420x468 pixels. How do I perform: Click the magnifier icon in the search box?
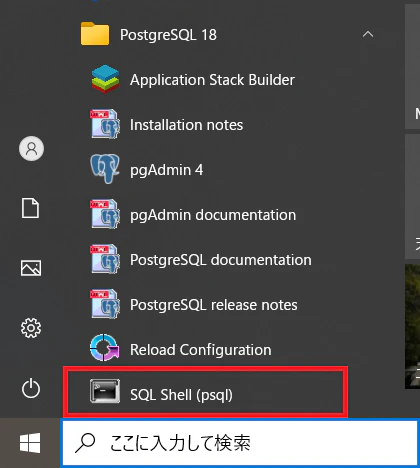coord(85,443)
